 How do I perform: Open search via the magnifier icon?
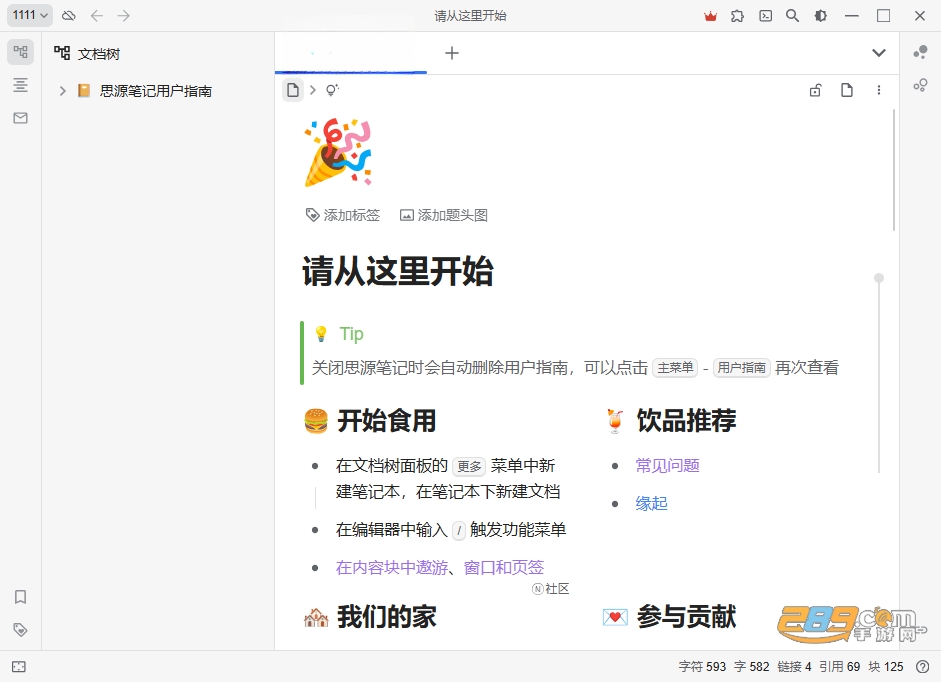793,16
